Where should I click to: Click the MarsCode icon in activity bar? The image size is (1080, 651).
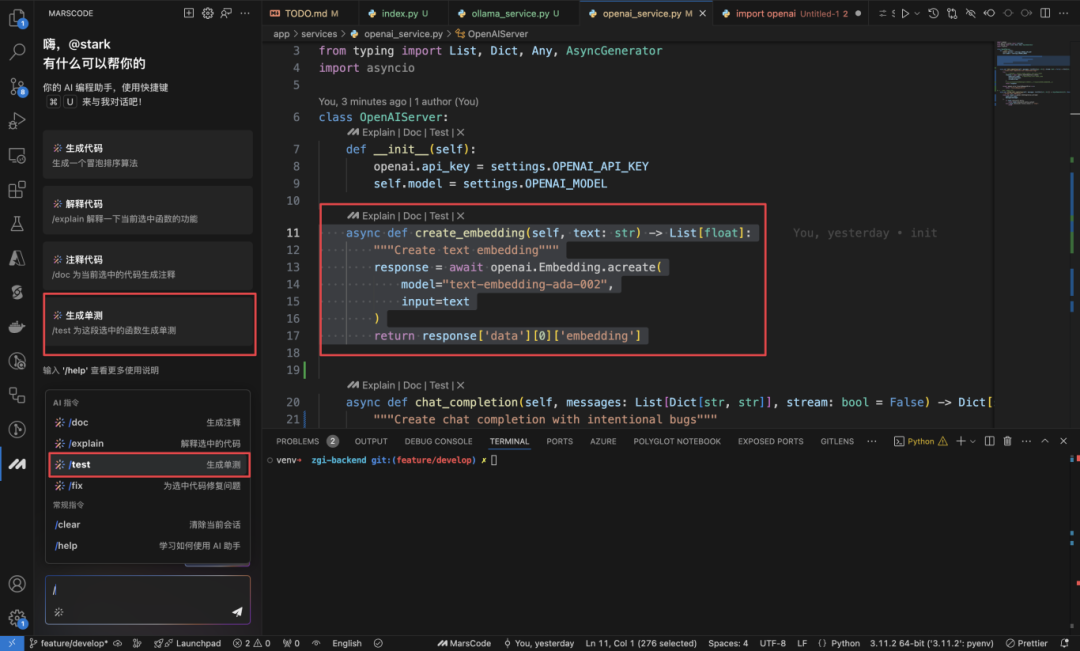[x=17, y=464]
